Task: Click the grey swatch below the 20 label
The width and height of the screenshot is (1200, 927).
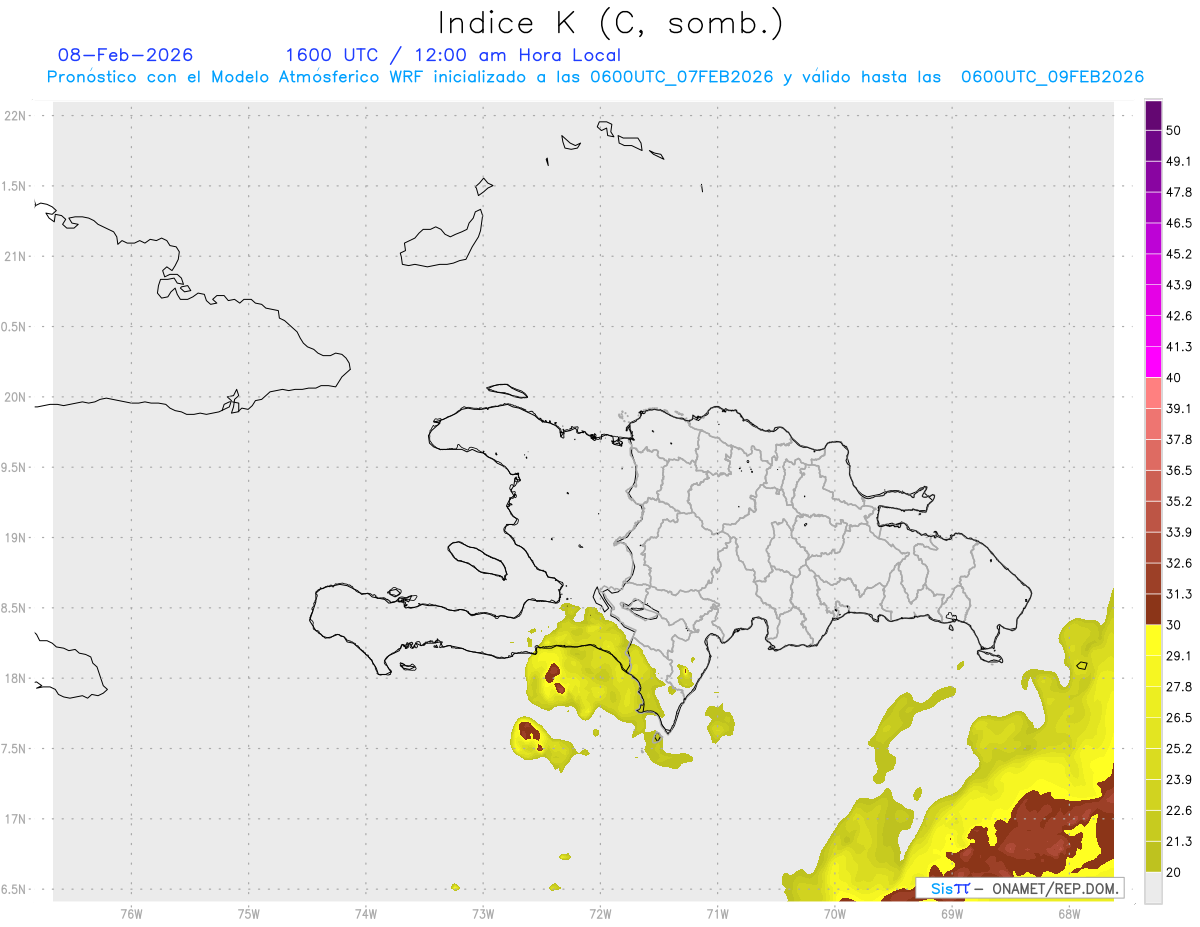Action: tap(1153, 888)
